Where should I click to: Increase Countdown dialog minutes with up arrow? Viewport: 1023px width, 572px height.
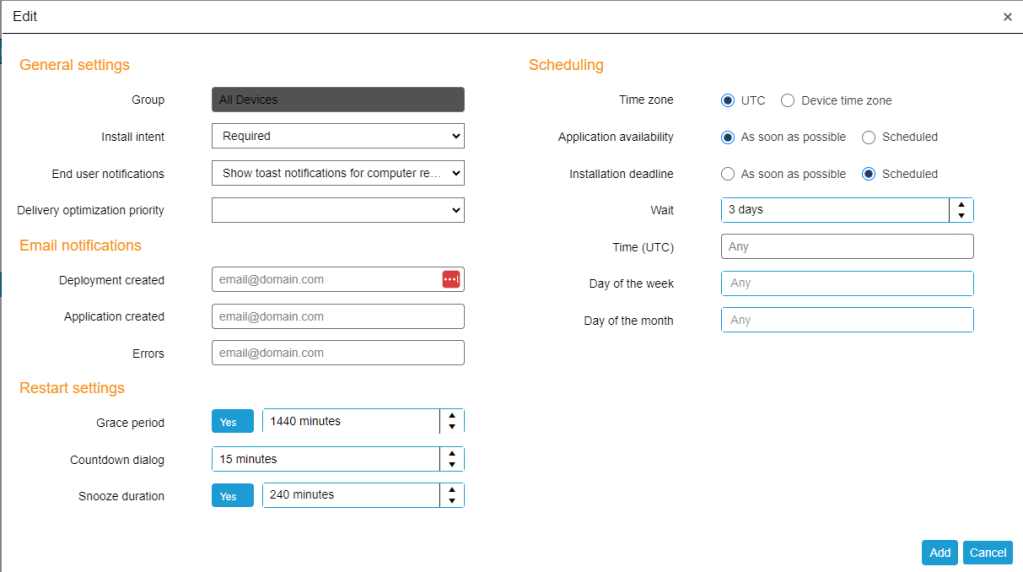[x=452, y=453]
